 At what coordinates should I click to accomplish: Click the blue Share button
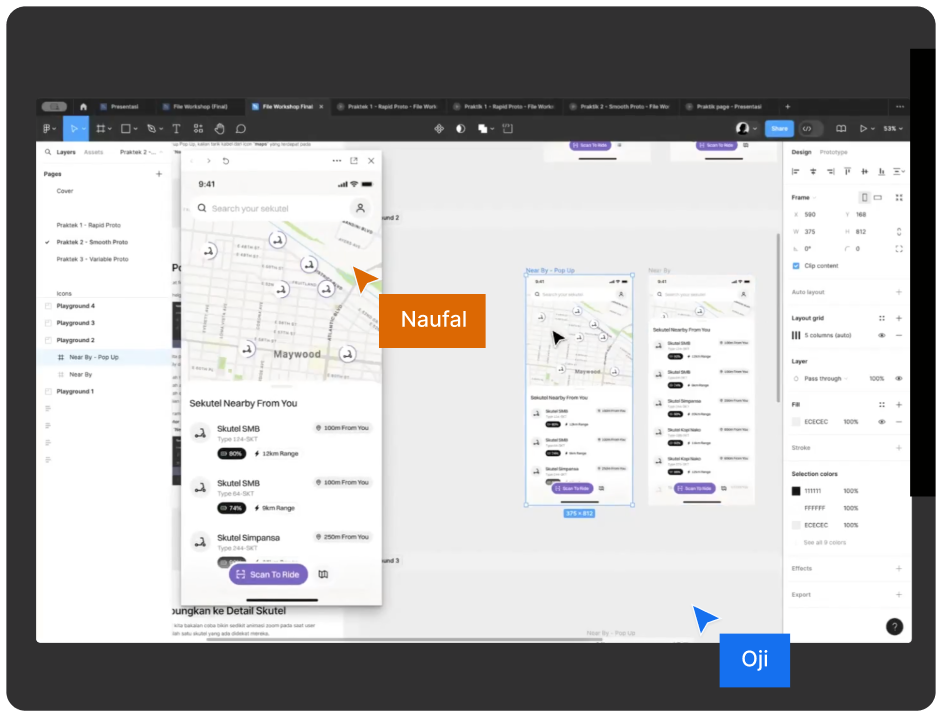(x=779, y=129)
